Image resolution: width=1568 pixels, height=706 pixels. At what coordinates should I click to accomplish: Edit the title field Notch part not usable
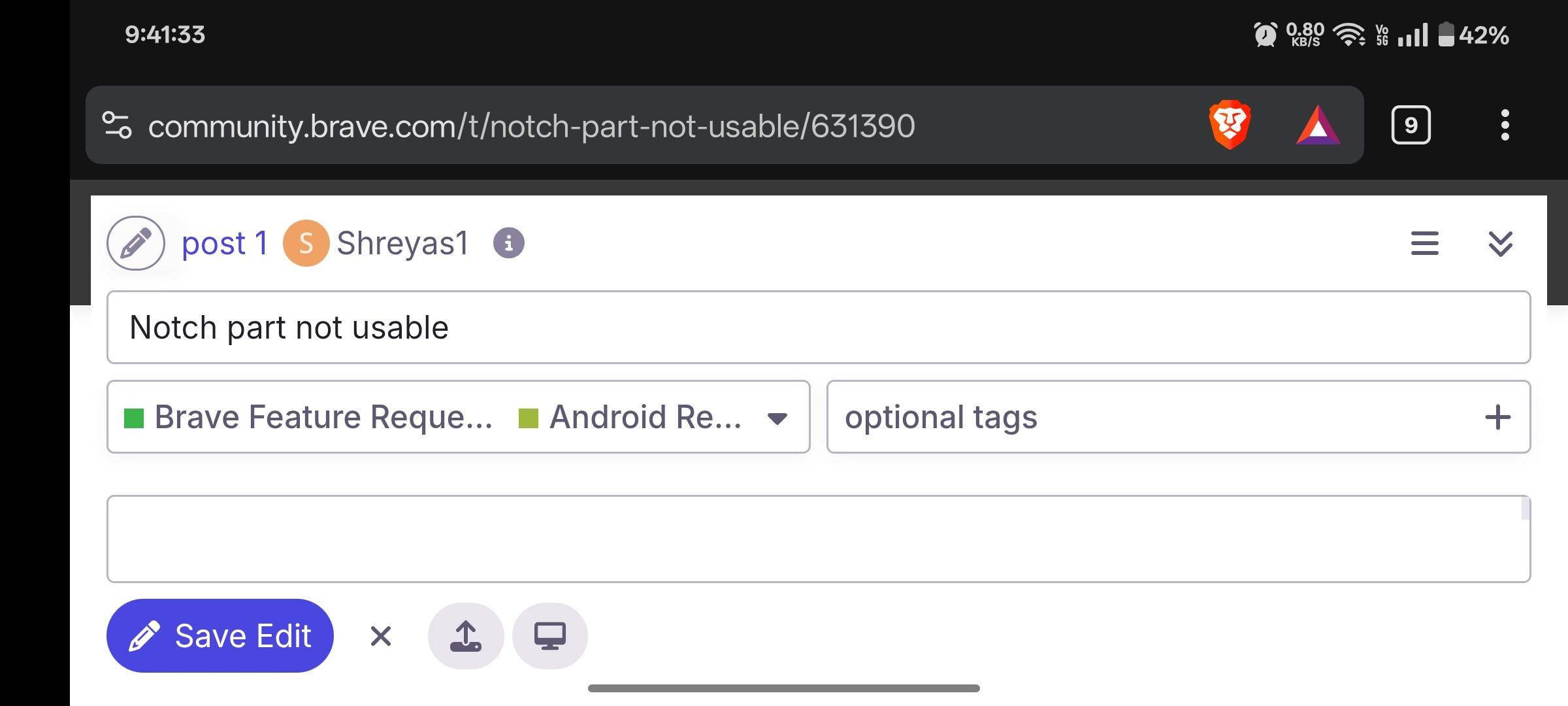tap(819, 327)
